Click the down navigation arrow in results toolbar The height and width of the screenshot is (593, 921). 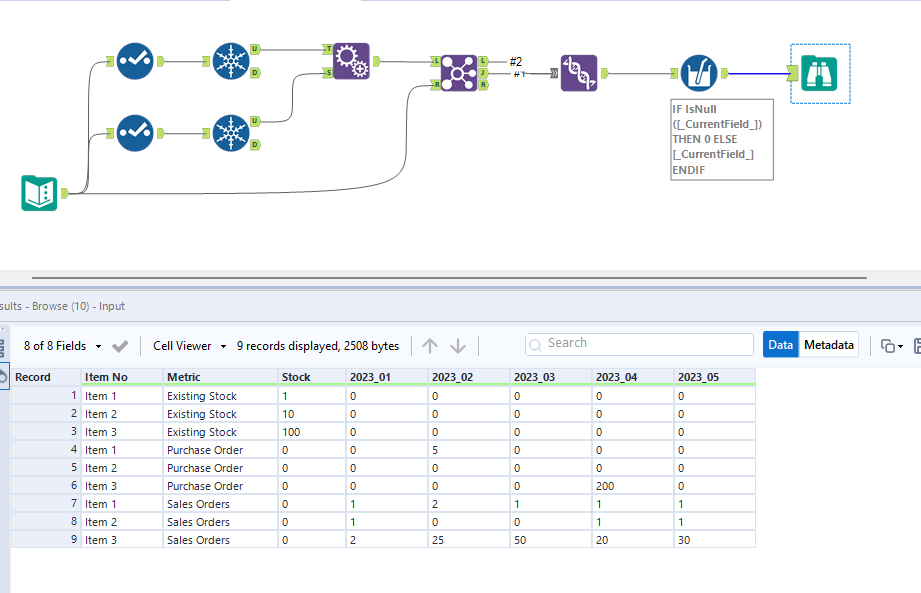[x=457, y=344]
